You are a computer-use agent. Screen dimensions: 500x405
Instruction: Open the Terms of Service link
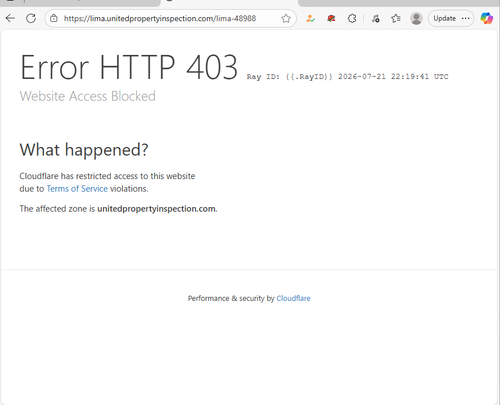pyautogui.click(x=77, y=189)
